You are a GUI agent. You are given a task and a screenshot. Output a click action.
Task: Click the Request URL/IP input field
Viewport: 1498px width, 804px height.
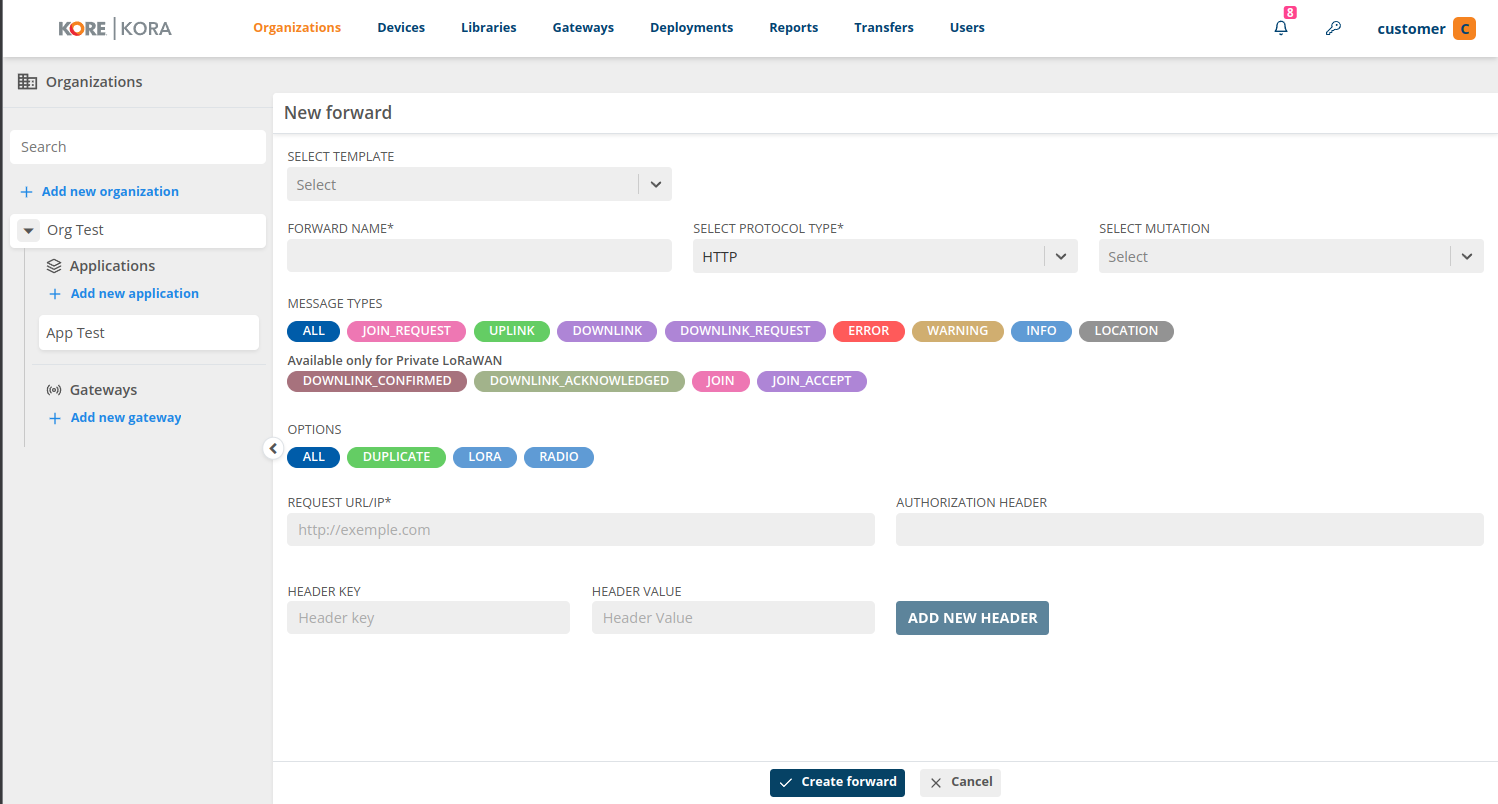click(x=580, y=530)
